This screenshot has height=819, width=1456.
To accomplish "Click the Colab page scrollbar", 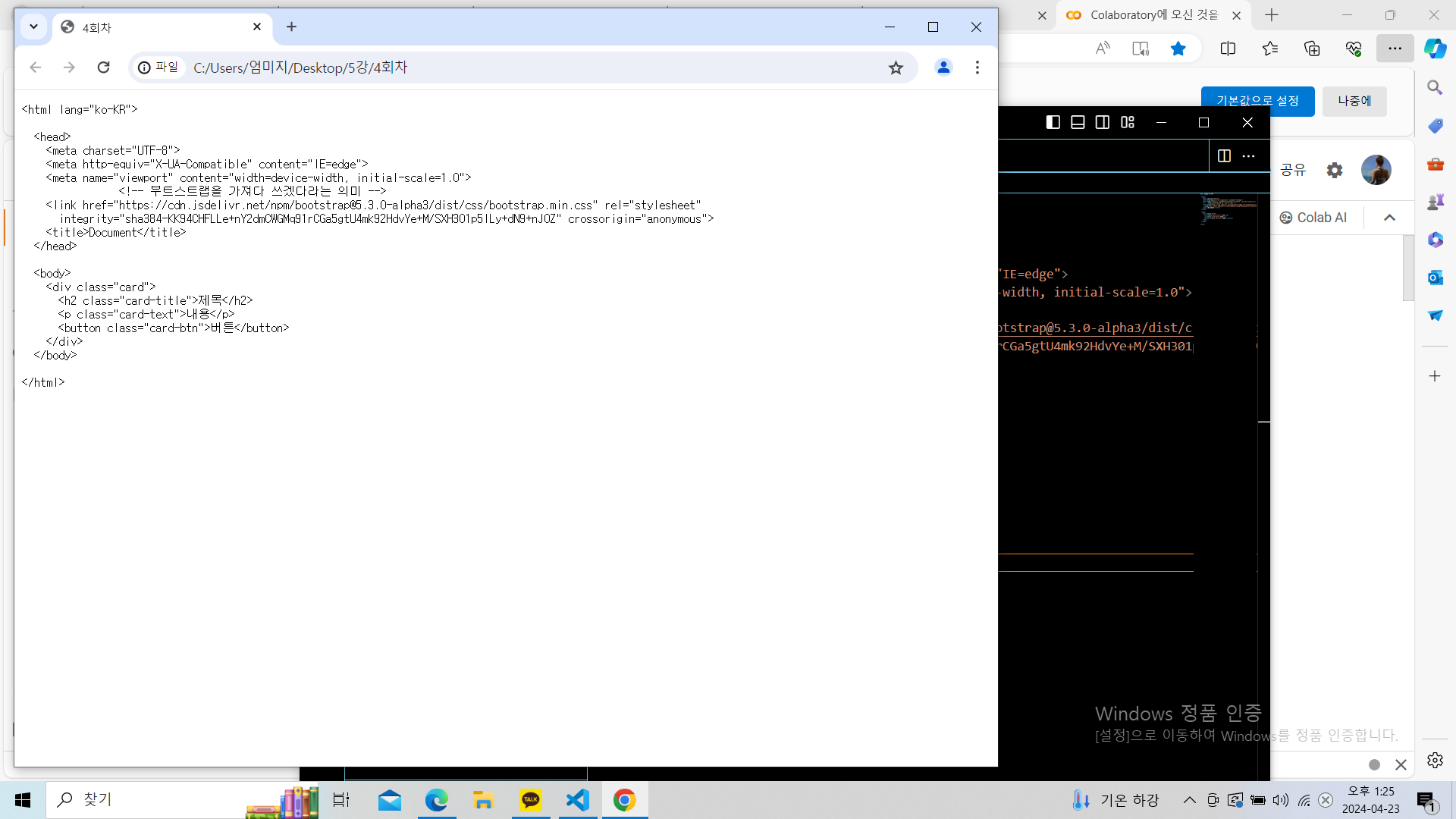I will (x=1408, y=268).
